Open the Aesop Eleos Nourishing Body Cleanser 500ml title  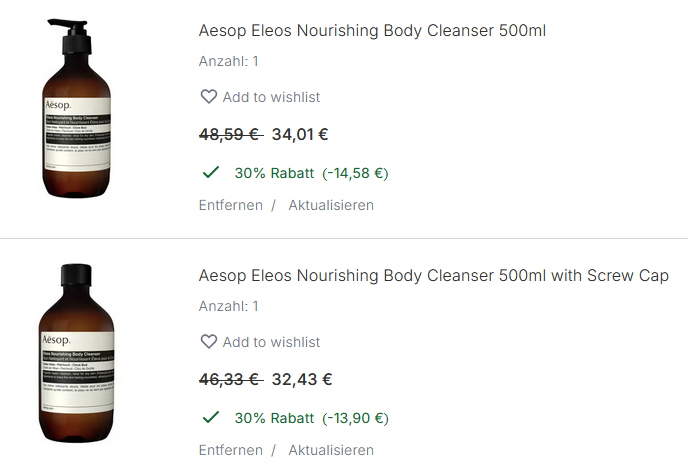[372, 30]
